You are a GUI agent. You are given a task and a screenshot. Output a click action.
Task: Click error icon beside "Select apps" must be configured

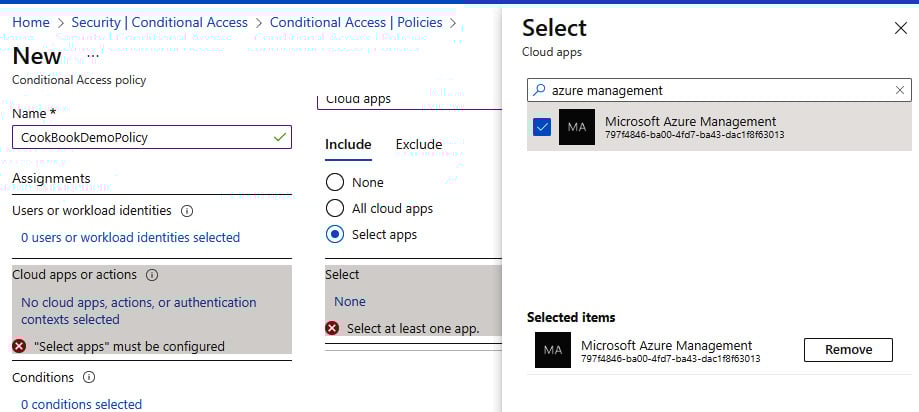[x=19, y=346]
